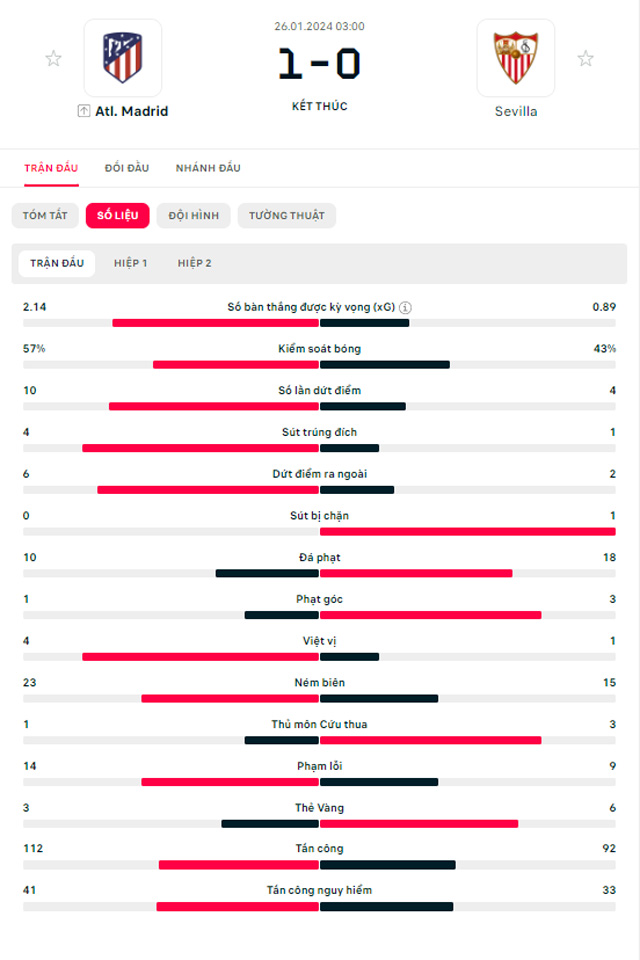
Task: Click the Kiểm soát bóng possession bar
Action: [x=319, y=365]
